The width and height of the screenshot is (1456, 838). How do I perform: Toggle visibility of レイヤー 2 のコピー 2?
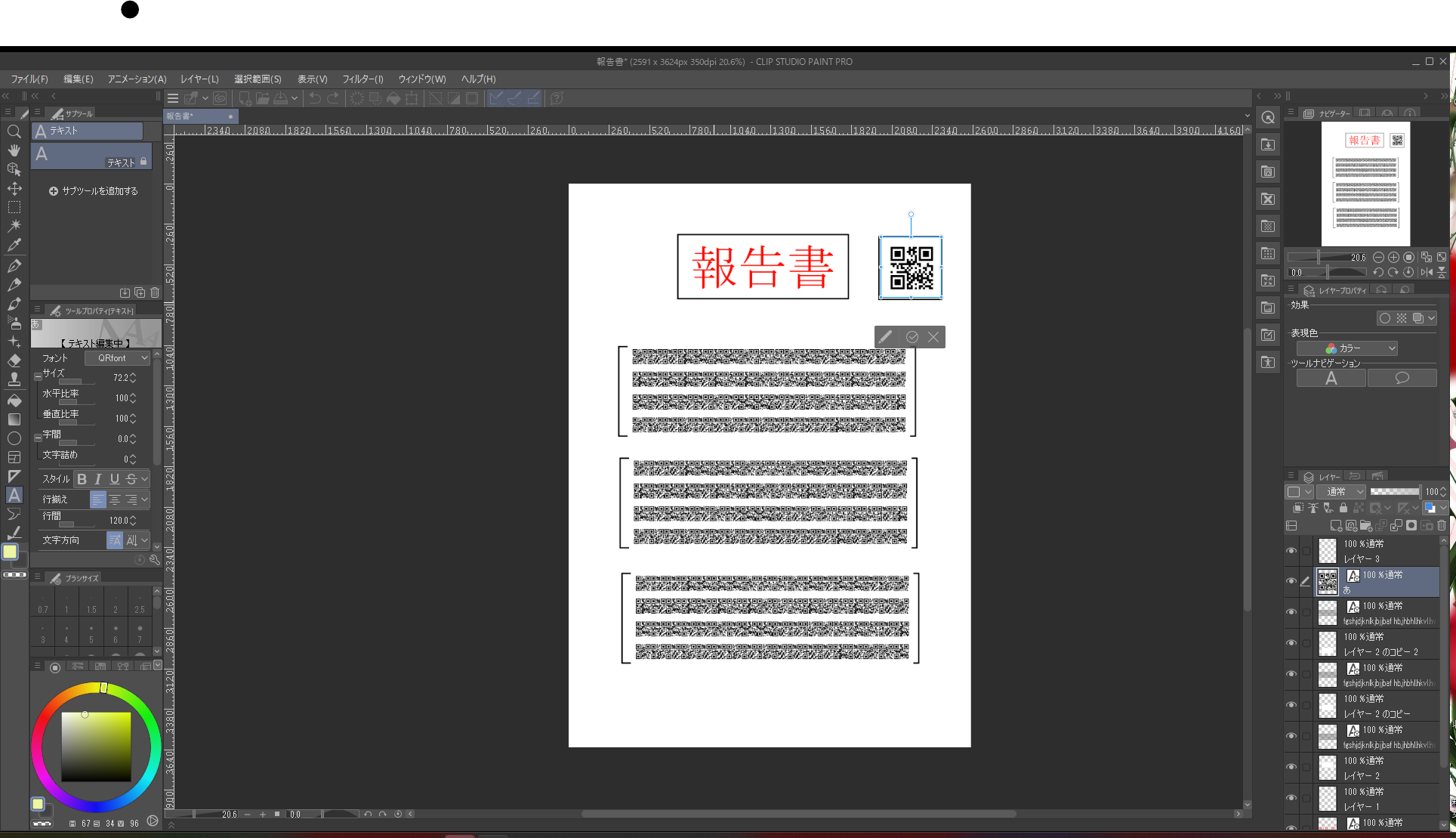[x=1291, y=644]
